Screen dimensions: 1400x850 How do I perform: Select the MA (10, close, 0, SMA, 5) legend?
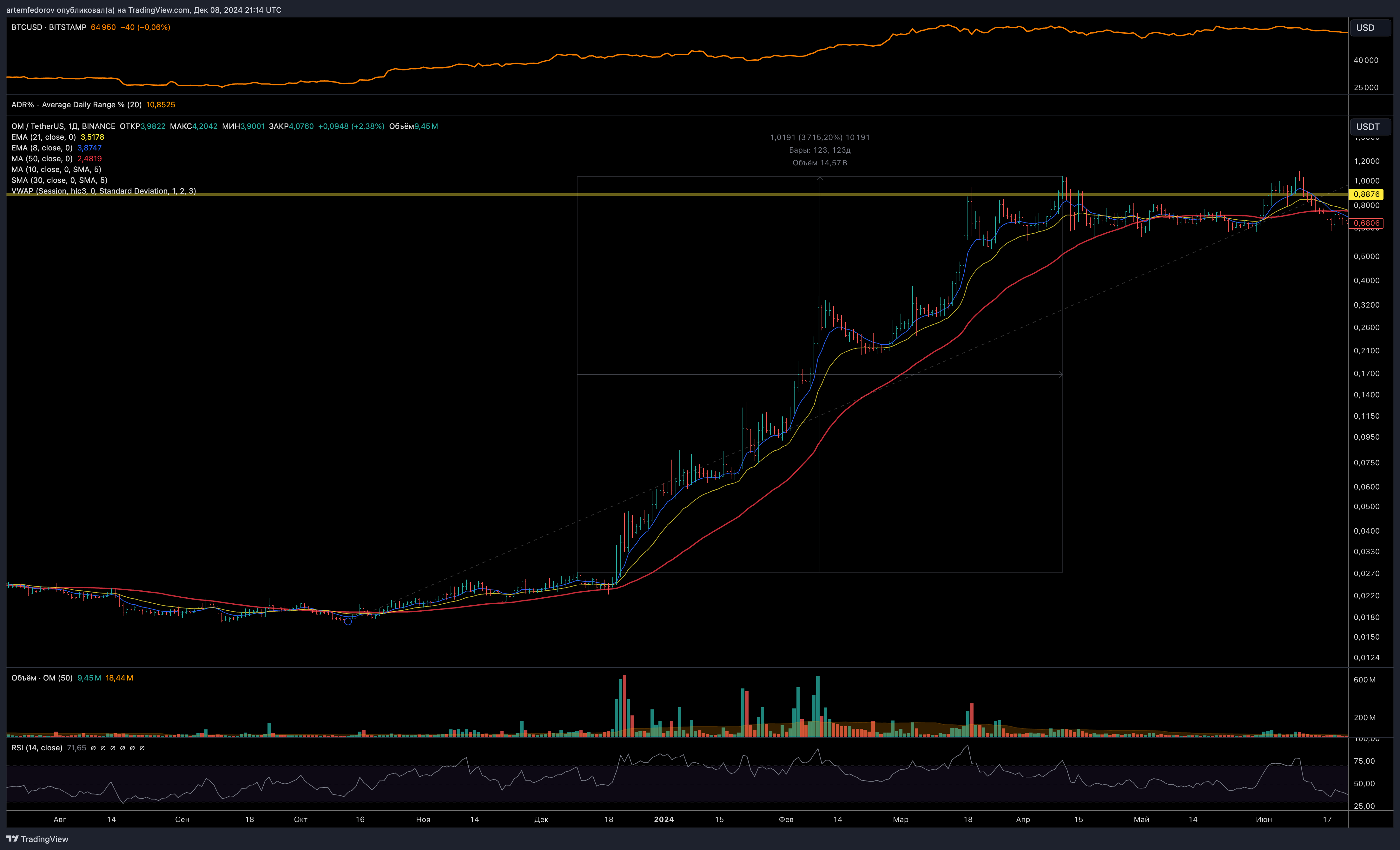pos(56,169)
